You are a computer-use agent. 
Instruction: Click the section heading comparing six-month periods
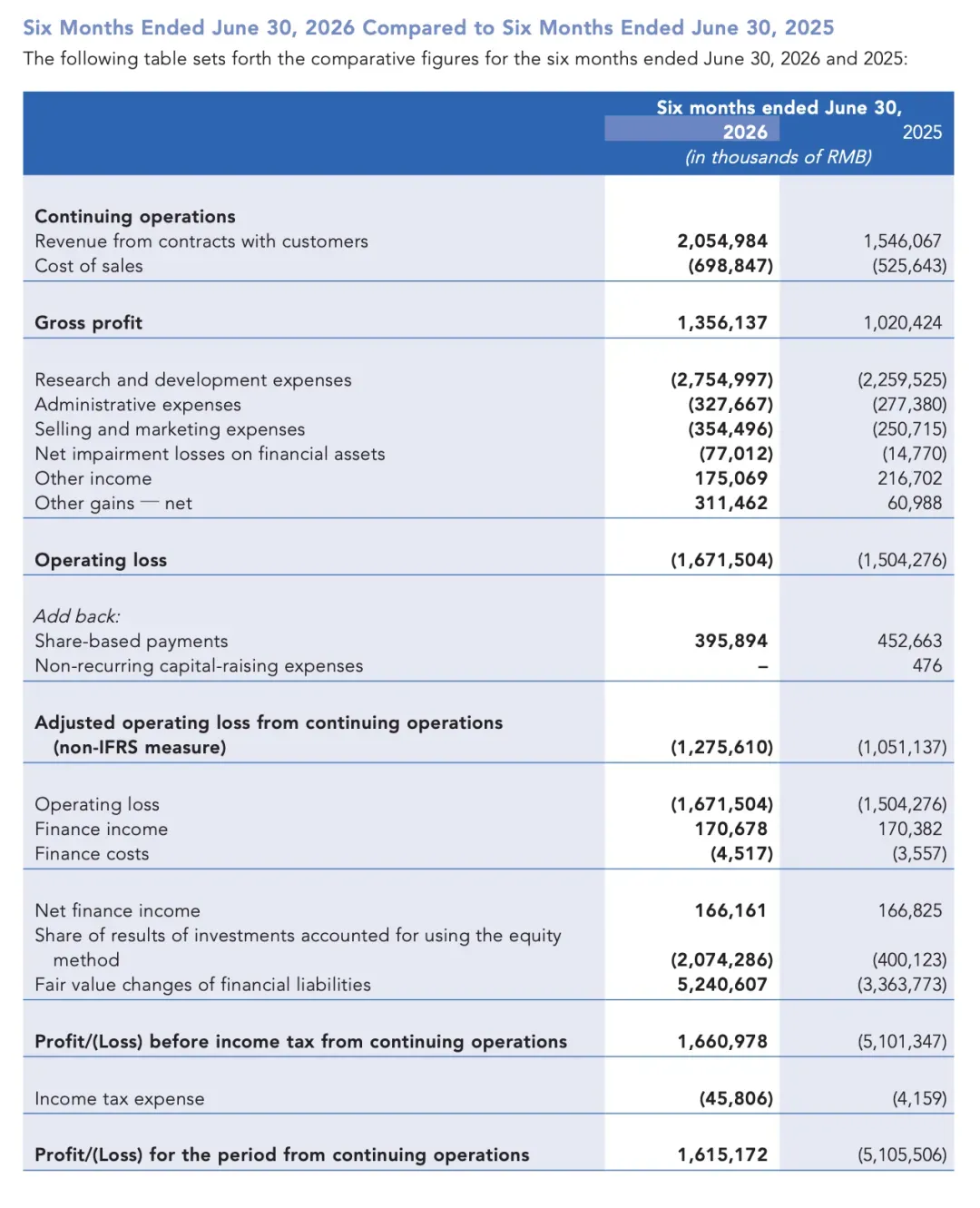click(428, 27)
